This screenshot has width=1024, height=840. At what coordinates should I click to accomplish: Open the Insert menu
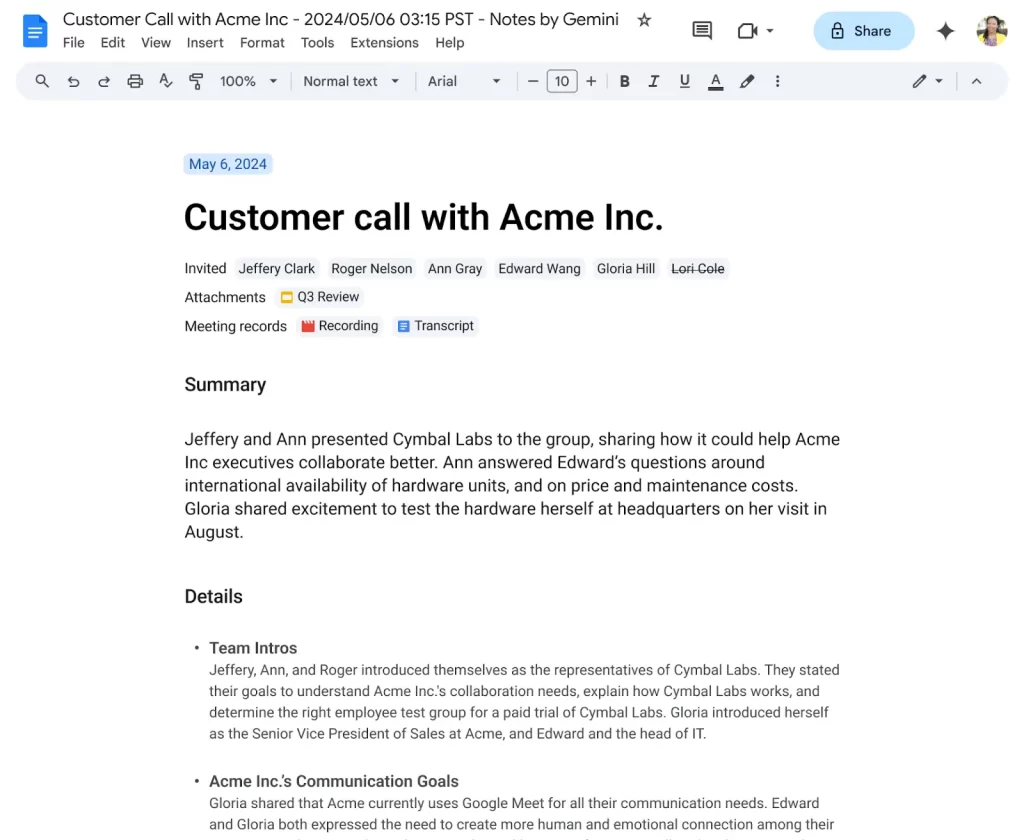coord(205,43)
